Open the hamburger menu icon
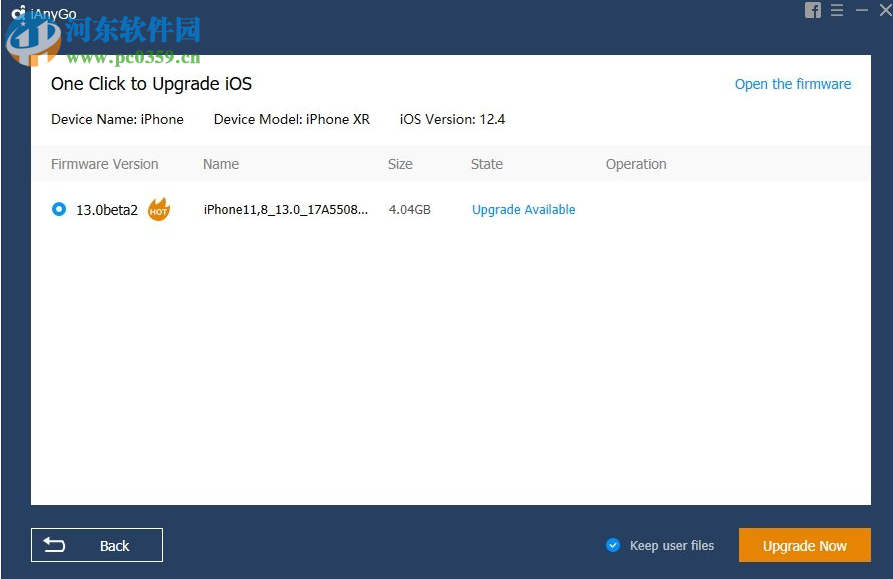This screenshot has width=893, height=579. tap(837, 10)
